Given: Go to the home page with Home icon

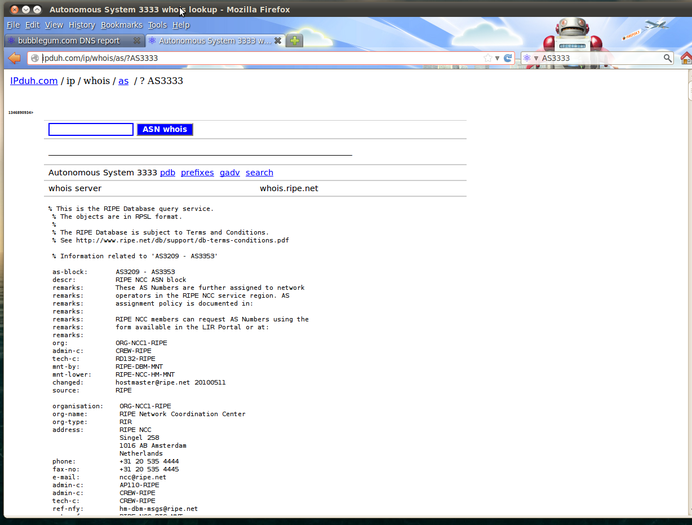Looking at the screenshot, I should pyautogui.click(x=686, y=58).
